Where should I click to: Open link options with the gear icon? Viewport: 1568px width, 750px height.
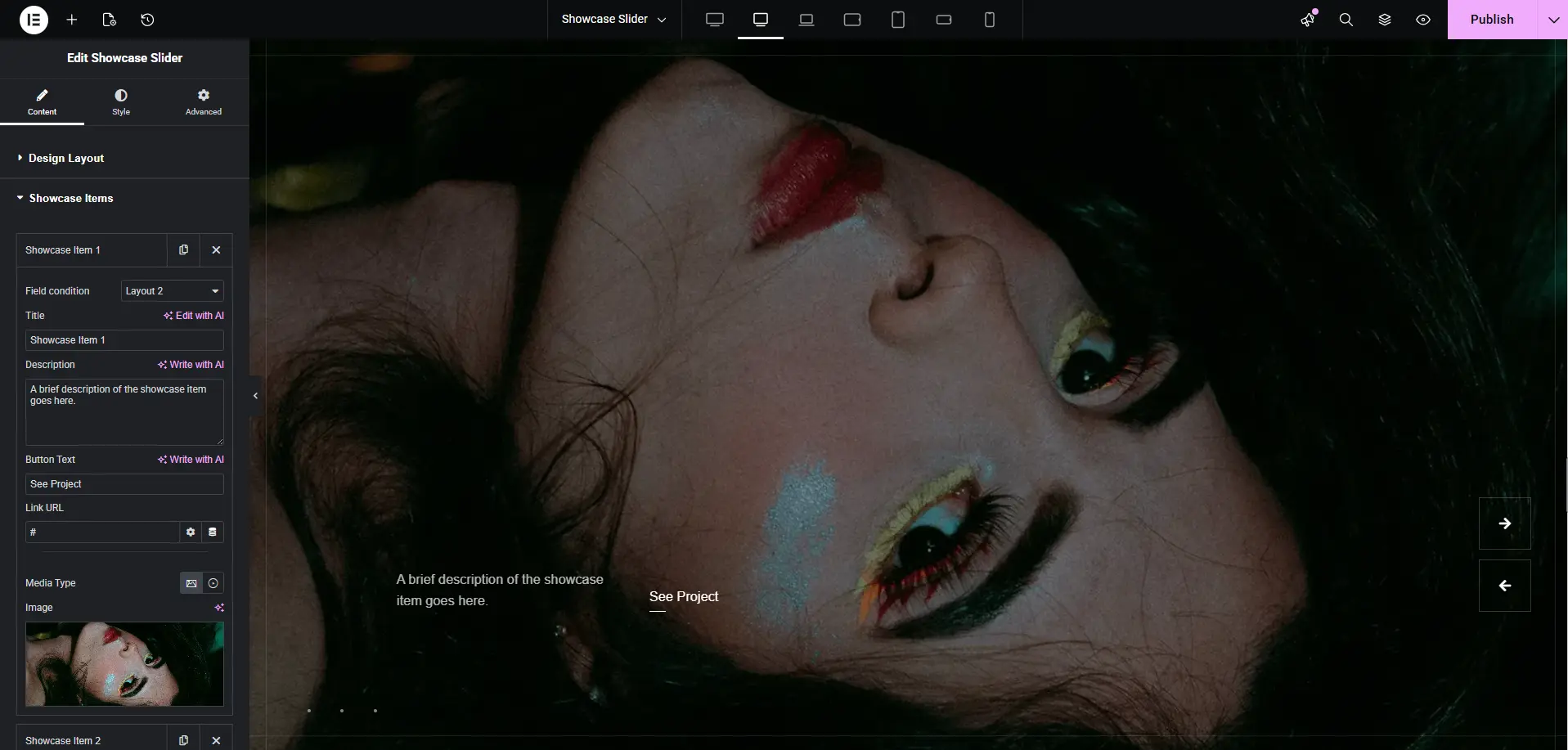click(x=190, y=532)
